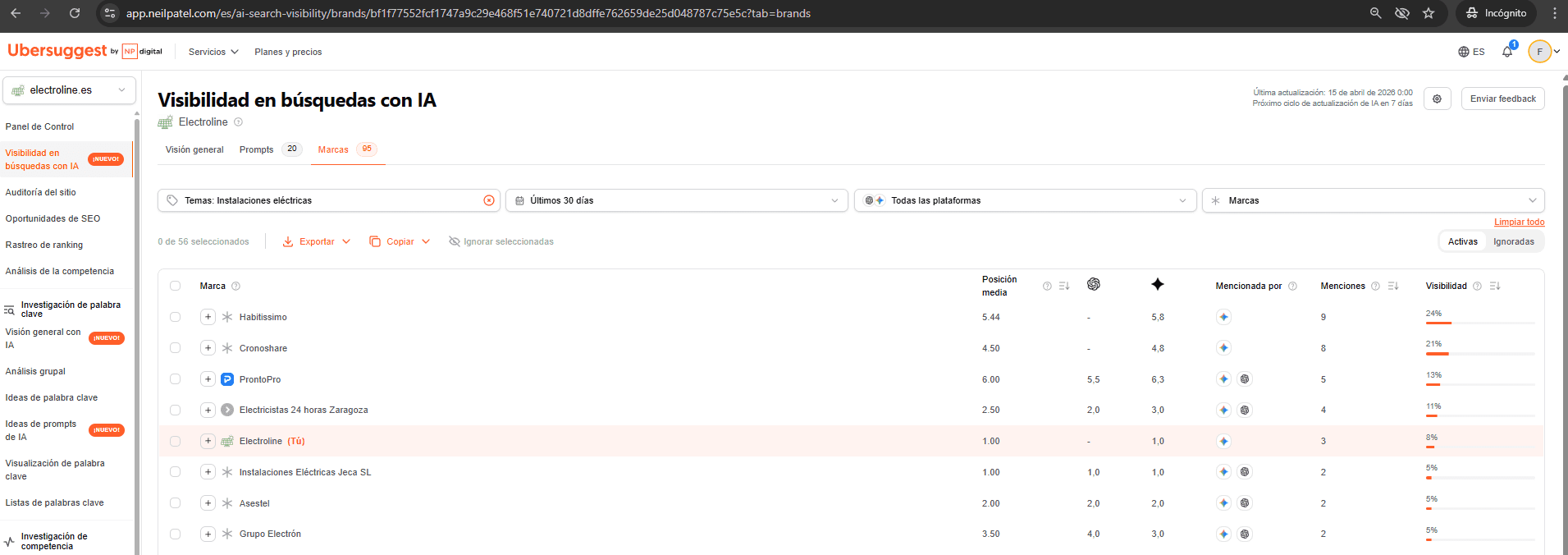
Task: Open the browser zoom magnifier icon
Action: coord(1376,13)
